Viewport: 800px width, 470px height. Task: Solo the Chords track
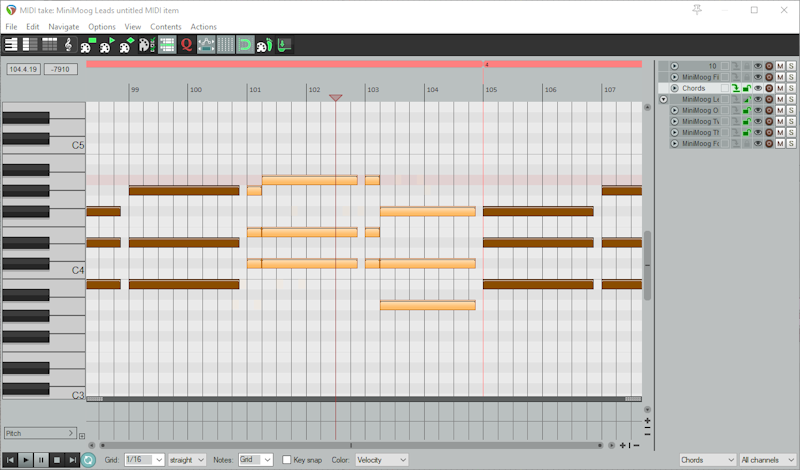[791, 88]
